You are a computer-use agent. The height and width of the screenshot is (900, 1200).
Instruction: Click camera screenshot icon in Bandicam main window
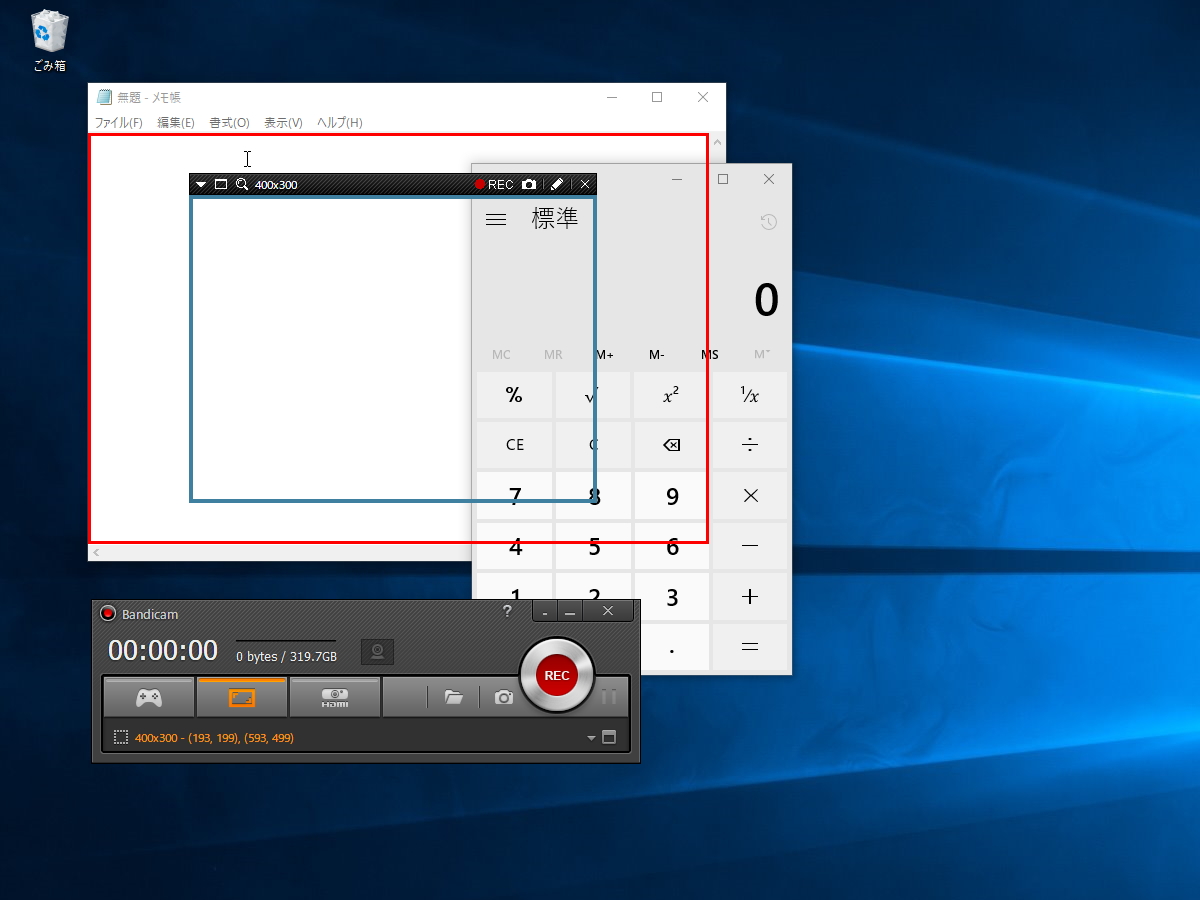click(x=504, y=697)
